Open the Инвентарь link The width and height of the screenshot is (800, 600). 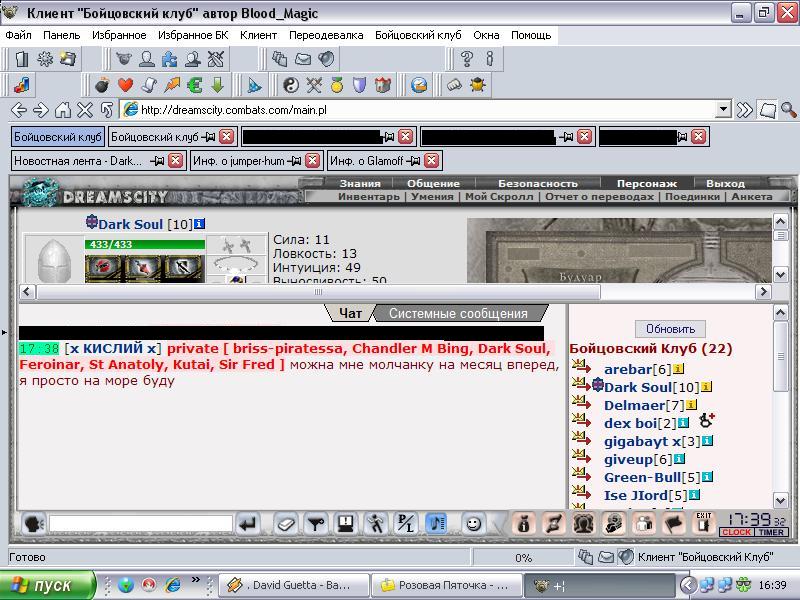(x=369, y=196)
